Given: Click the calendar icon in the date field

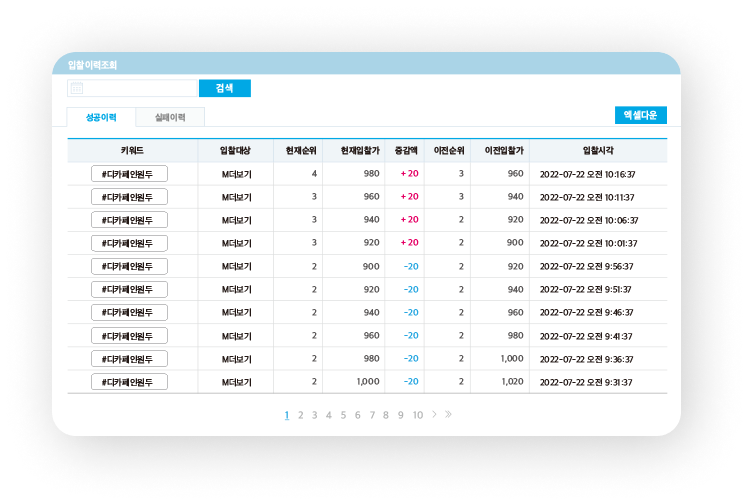Looking at the screenshot, I should tap(76, 88).
